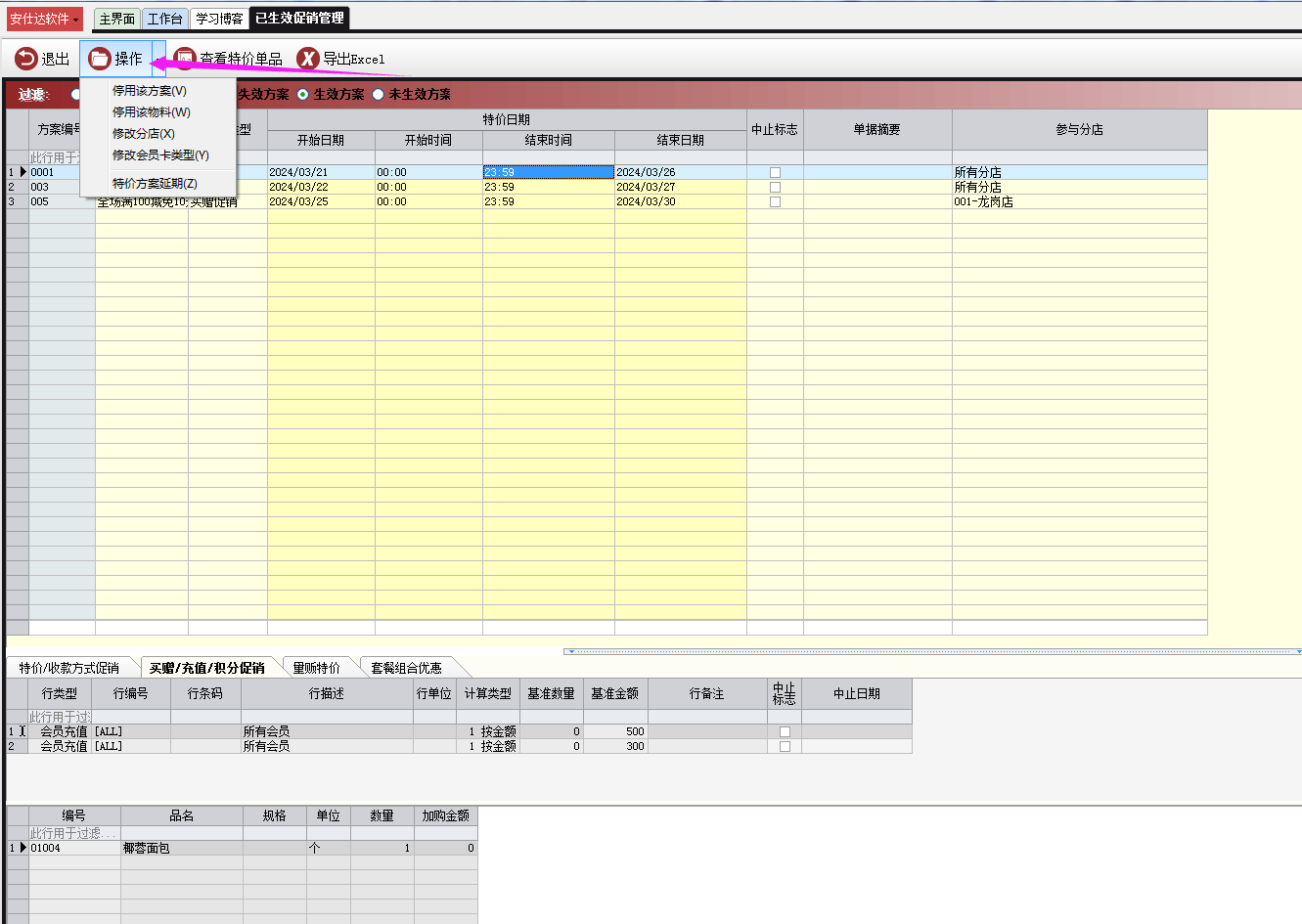Click start date 2024/03/22

(321, 187)
